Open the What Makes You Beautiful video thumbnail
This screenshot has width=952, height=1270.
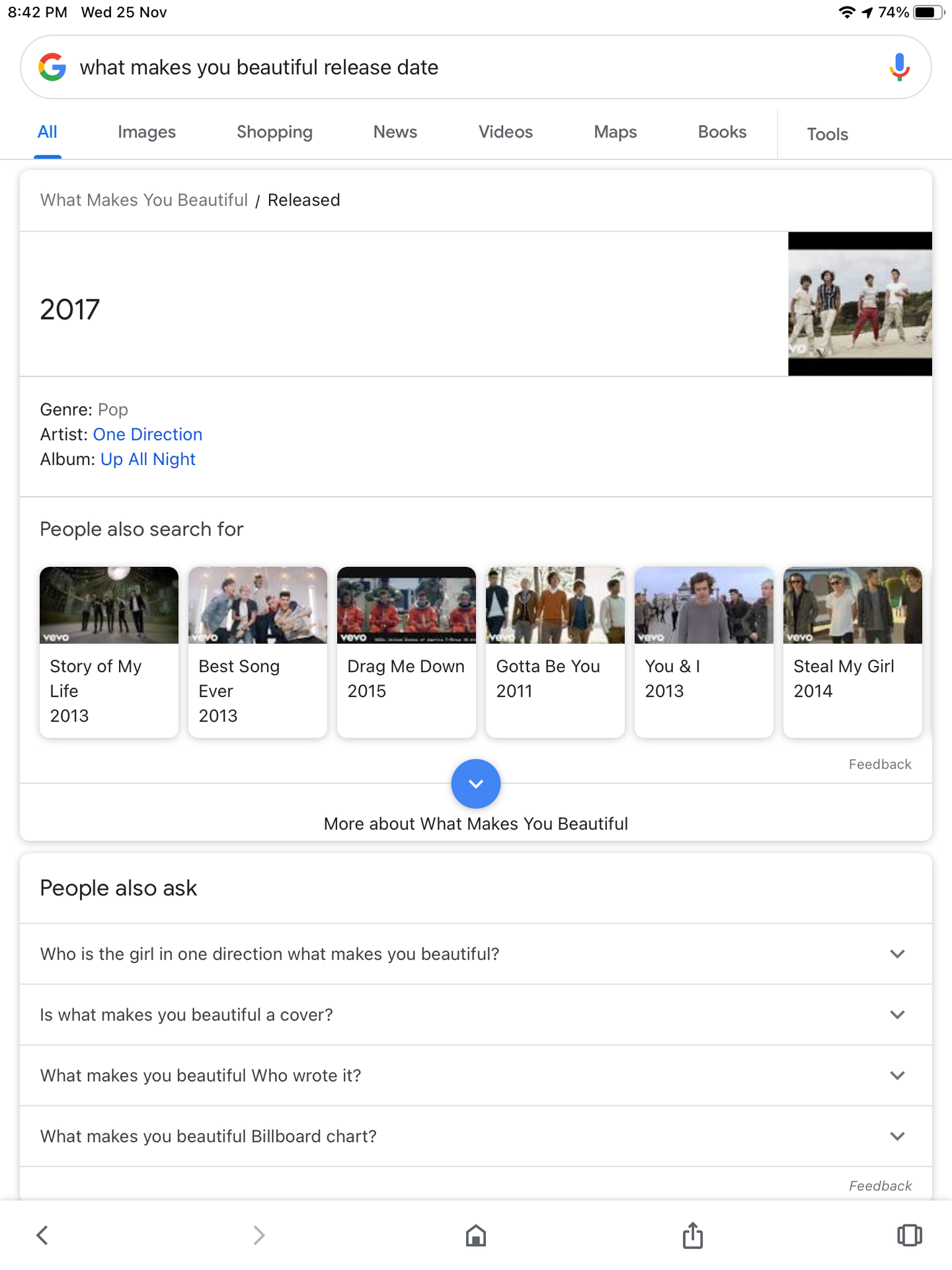click(x=859, y=304)
